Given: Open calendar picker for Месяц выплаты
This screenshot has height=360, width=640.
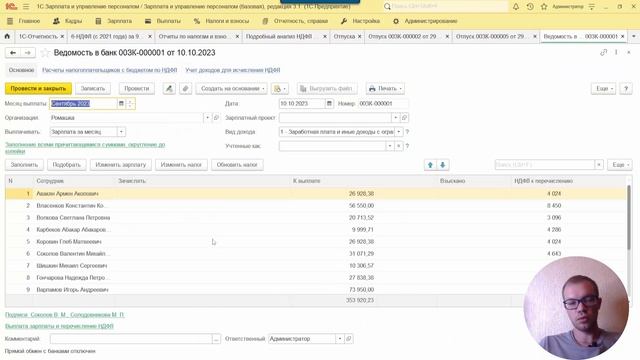Looking at the screenshot, I should [x=121, y=104].
